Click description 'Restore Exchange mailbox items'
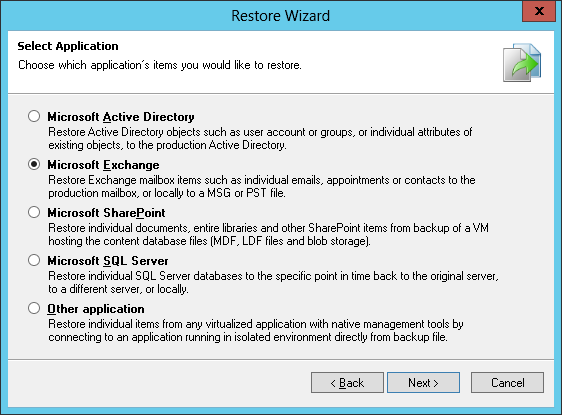 (262, 186)
